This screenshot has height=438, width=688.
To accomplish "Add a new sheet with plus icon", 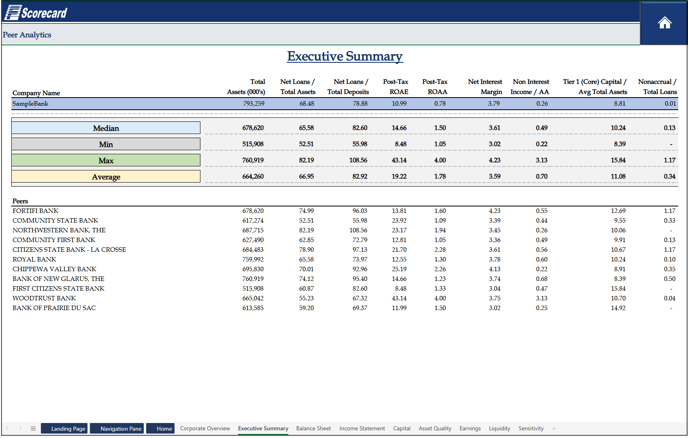I will [x=554, y=428].
